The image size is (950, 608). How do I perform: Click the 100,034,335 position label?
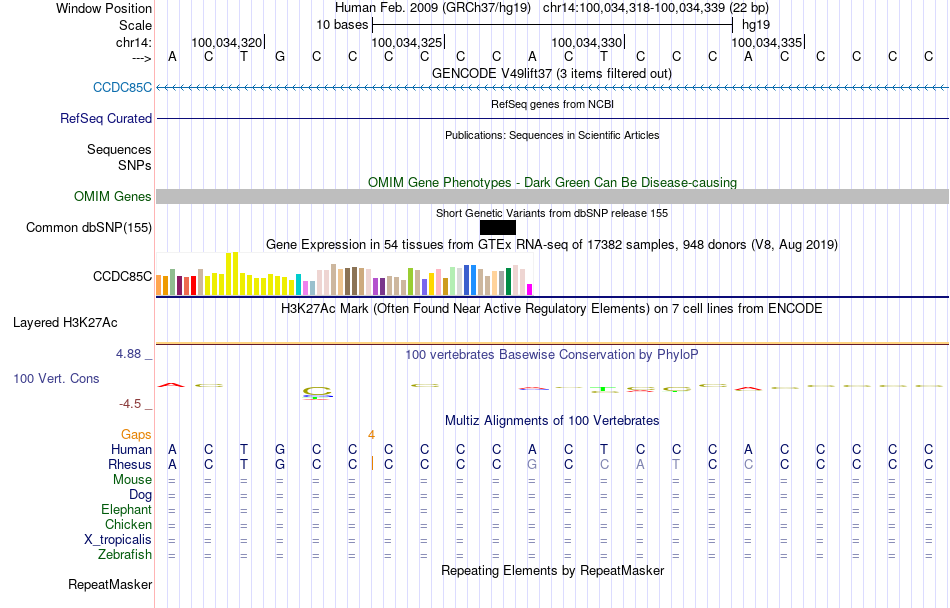tap(766, 42)
